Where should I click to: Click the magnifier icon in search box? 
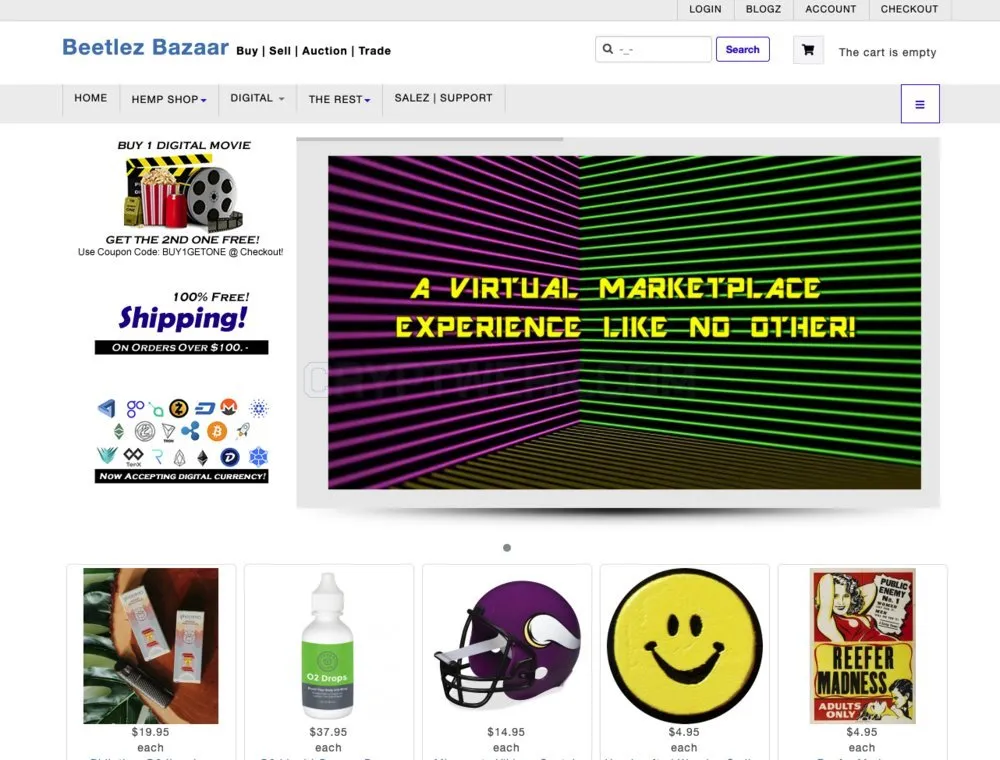click(x=608, y=49)
